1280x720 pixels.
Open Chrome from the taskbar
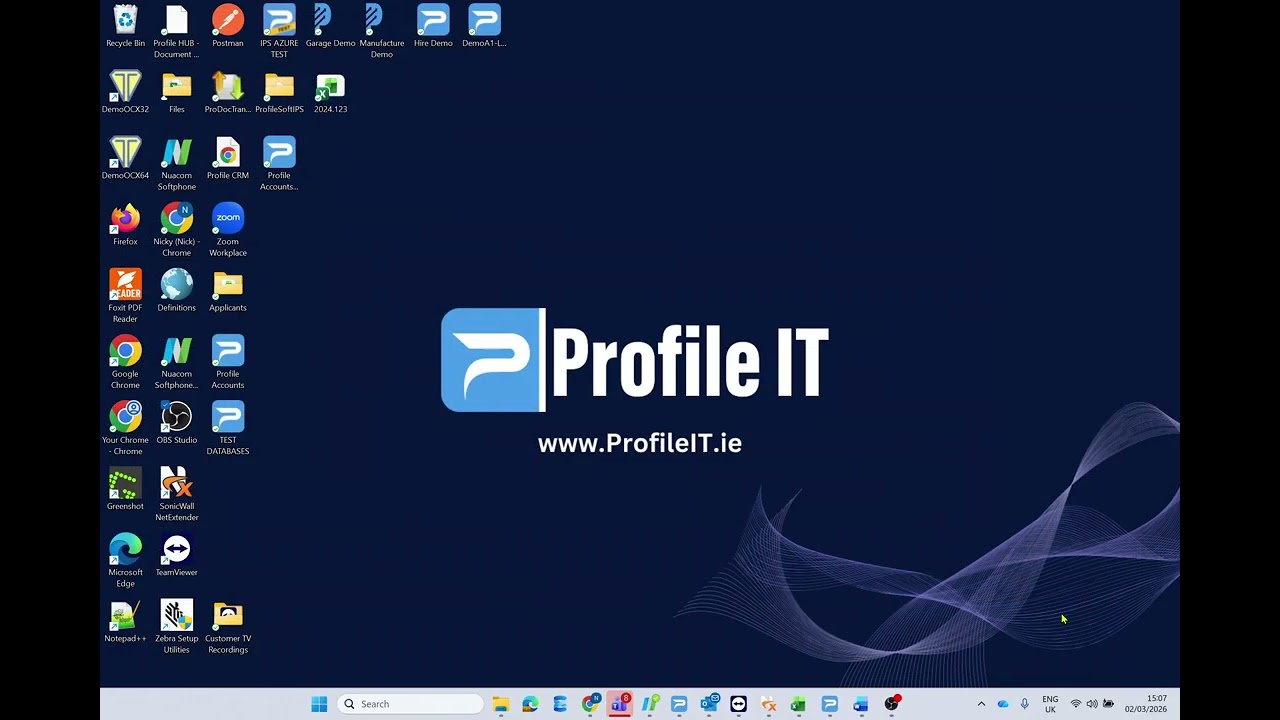[x=590, y=704]
